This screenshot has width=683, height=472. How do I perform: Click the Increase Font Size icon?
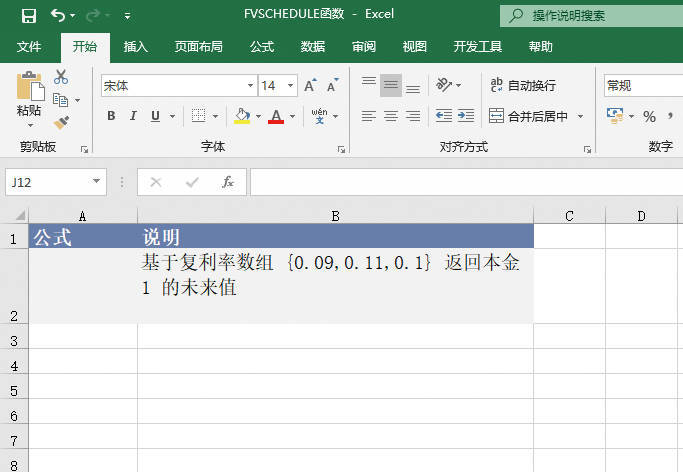306,86
